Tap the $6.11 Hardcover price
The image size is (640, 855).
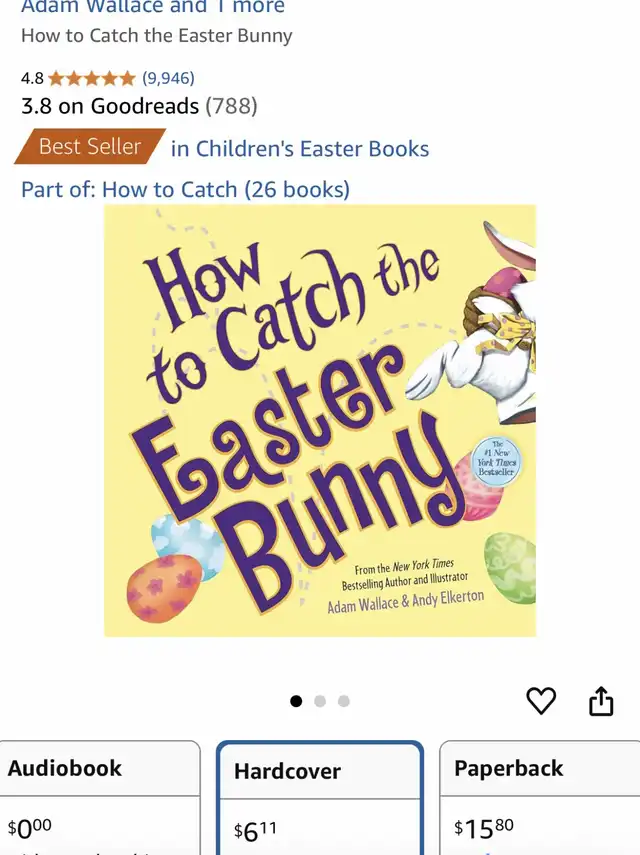pyautogui.click(x=255, y=831)
